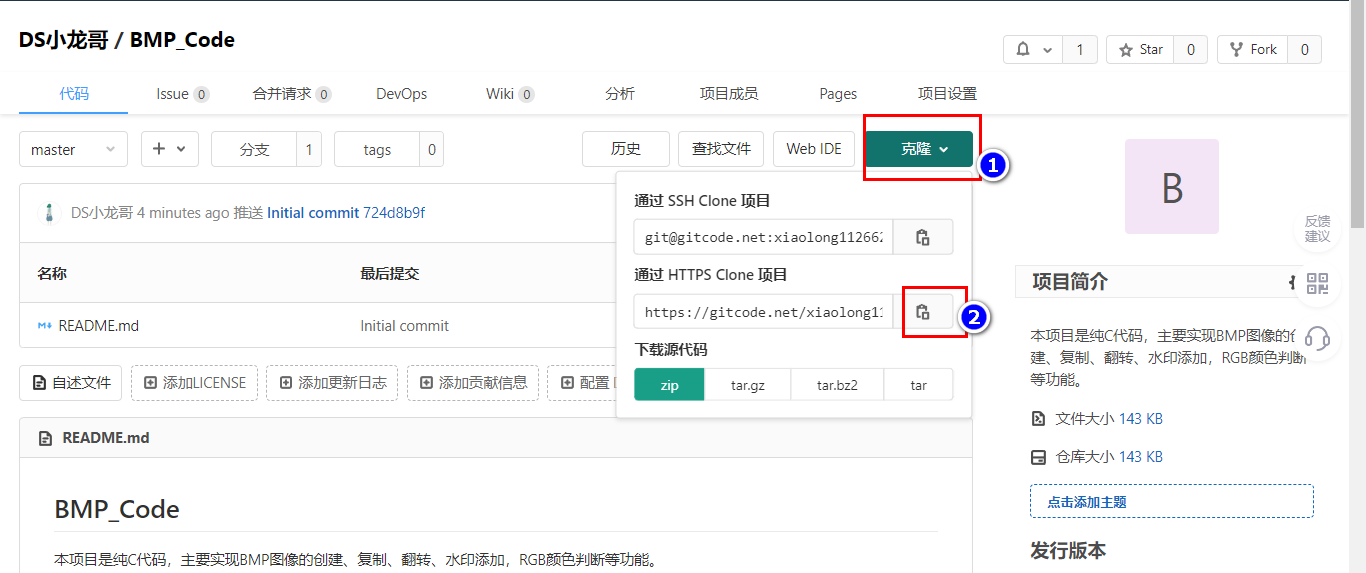
Task: Copy the HTTPS clone URL
Action: click(x=923, y=311)
